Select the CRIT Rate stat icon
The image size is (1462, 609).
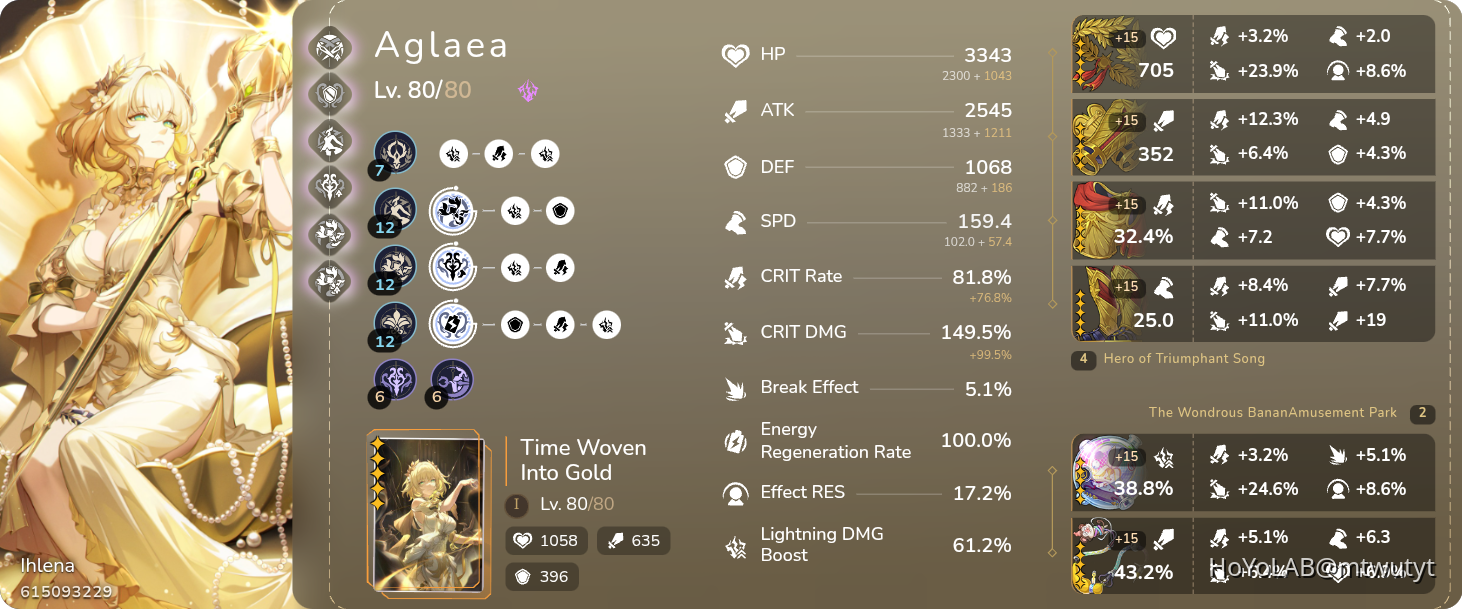point(734,277)
